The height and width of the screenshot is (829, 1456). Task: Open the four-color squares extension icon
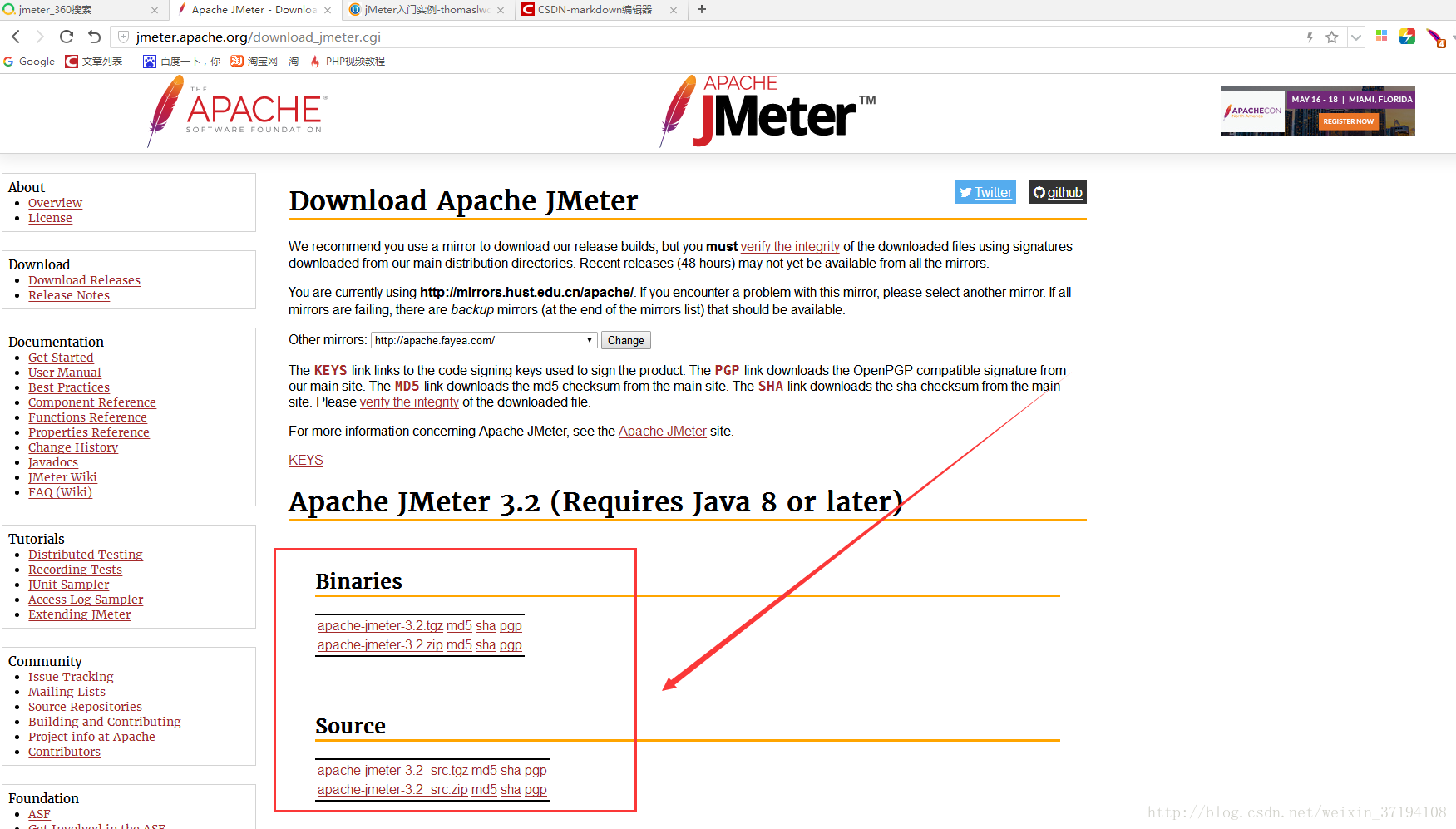pyautogui.click(x=1382, y=36)
